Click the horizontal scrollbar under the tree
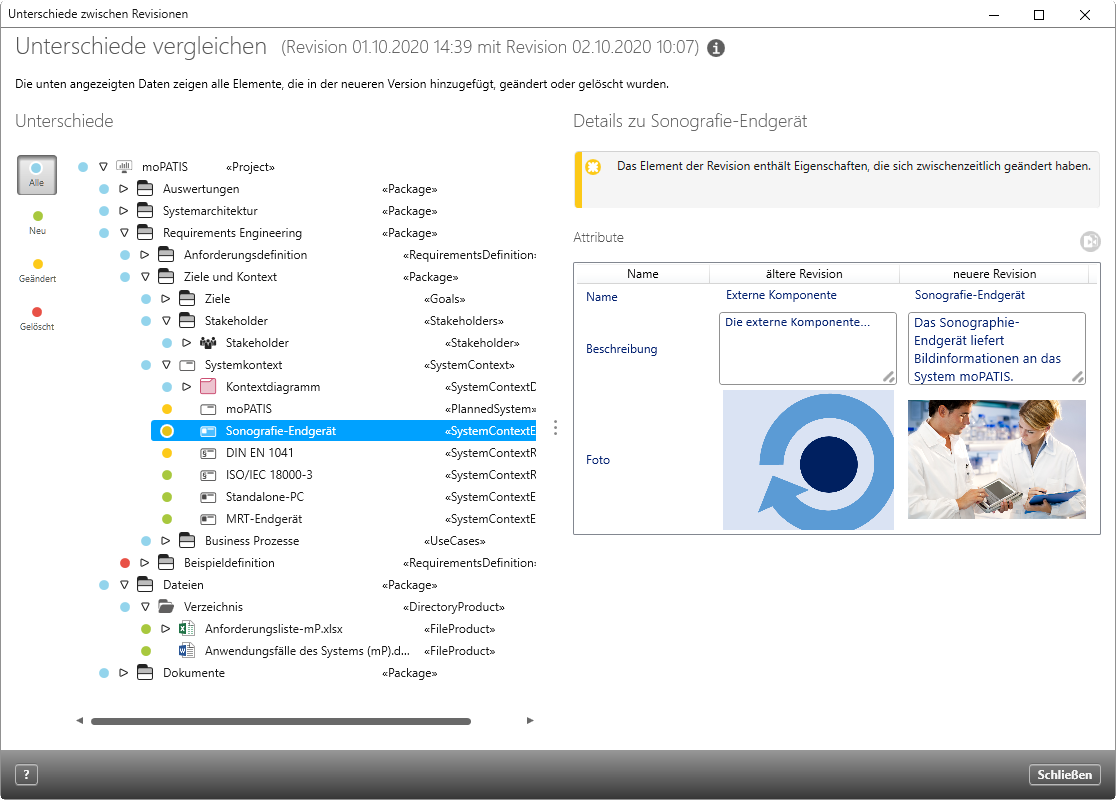The width and height of the screenshot is (1116, 800). 280,721
